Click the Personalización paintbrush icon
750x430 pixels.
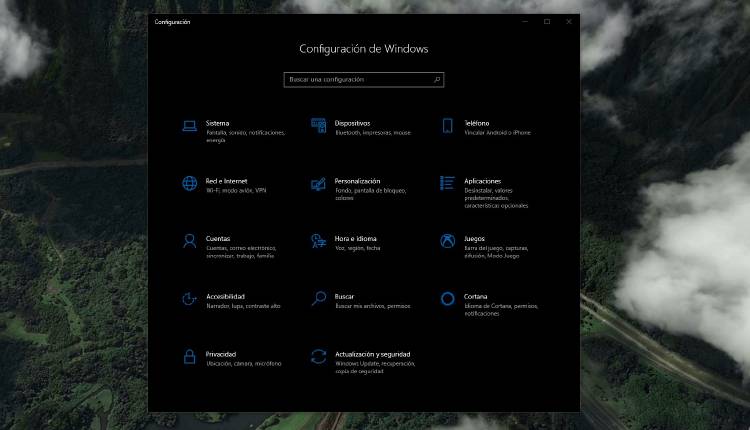319,184
